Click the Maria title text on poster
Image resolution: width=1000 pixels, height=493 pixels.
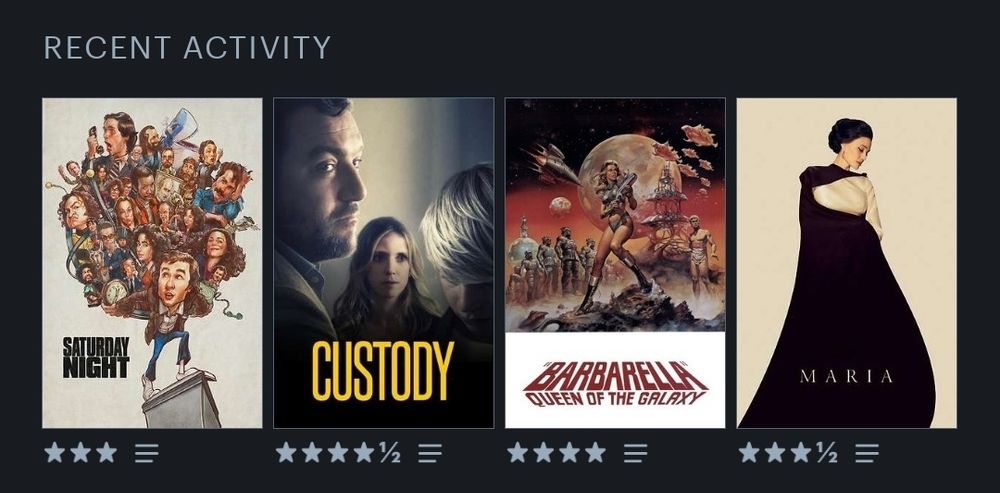(x=846, y=377)
